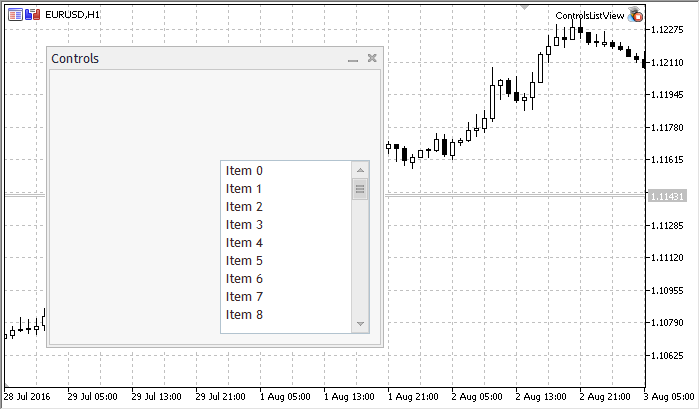Minimize the Controls dialog panel
Viewport: 700px width, 410px height.
(x=352, y=60)
